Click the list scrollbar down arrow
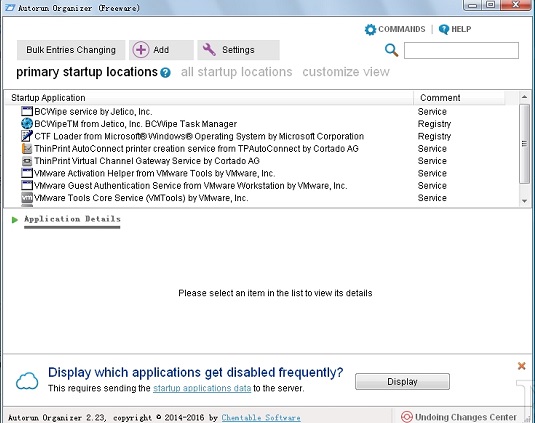The height and width of the screenshot is (423, 535). [x=524, y=201]
